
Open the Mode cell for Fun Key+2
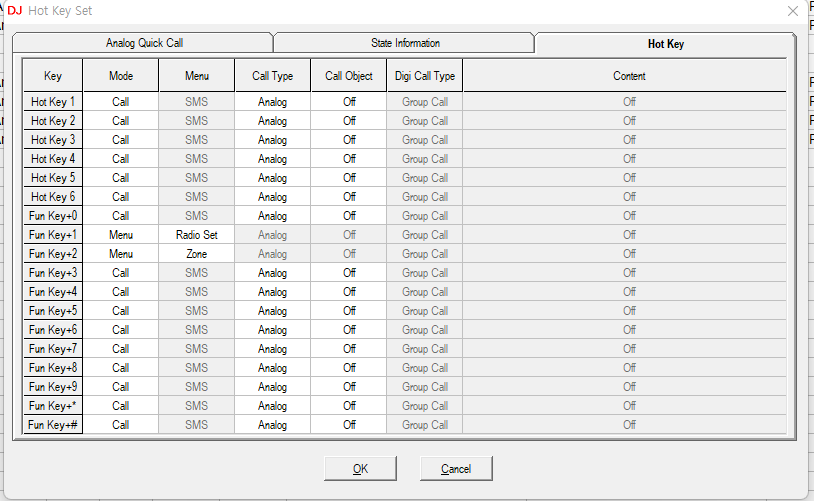tap(121, 254)
